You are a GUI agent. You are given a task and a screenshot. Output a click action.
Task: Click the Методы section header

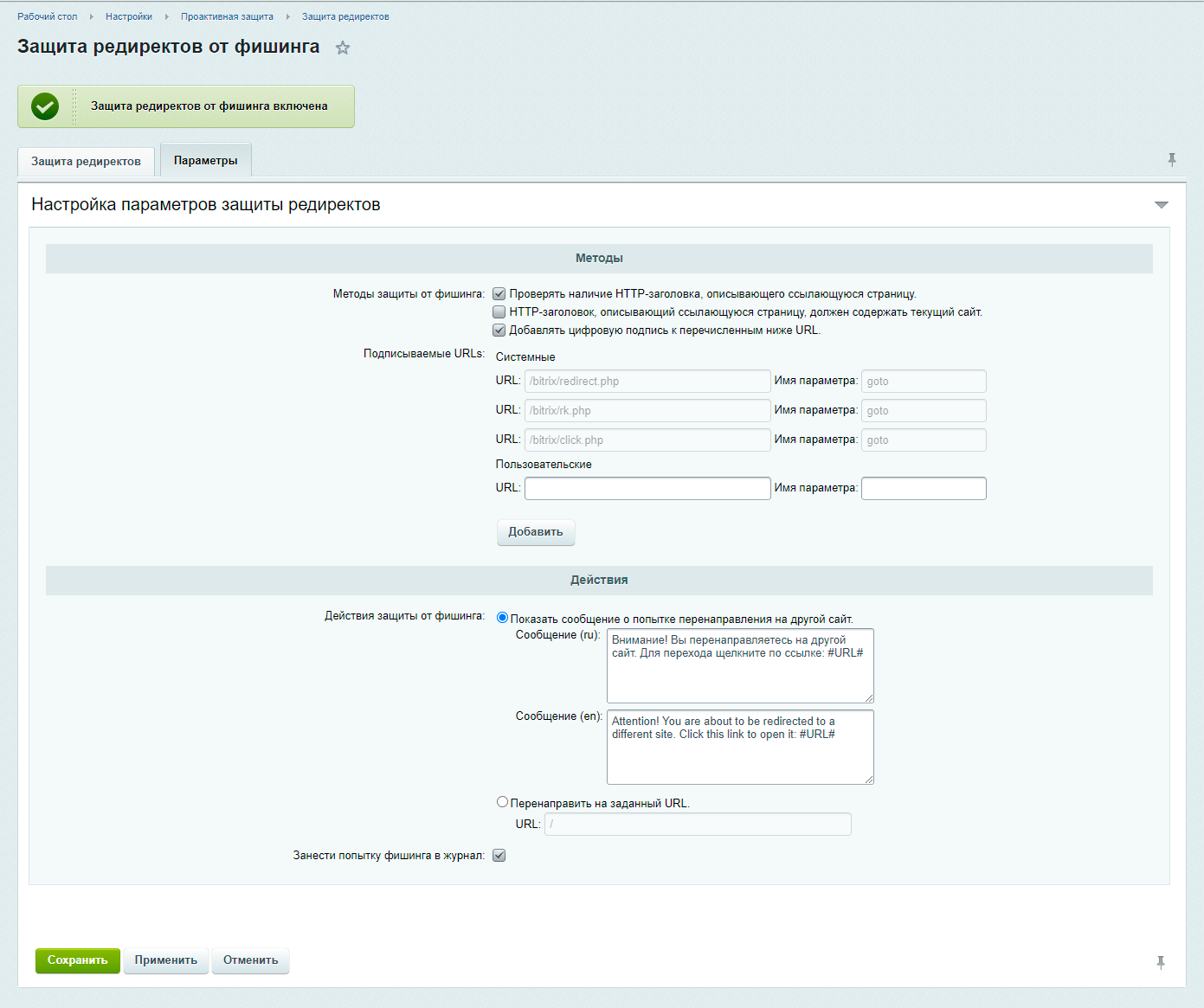tap(599, 259)
